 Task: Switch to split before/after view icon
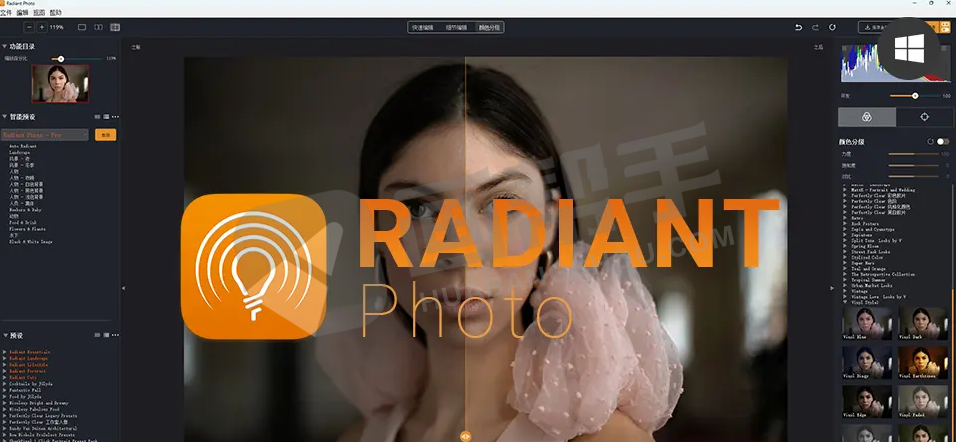[x=98, y=27]
